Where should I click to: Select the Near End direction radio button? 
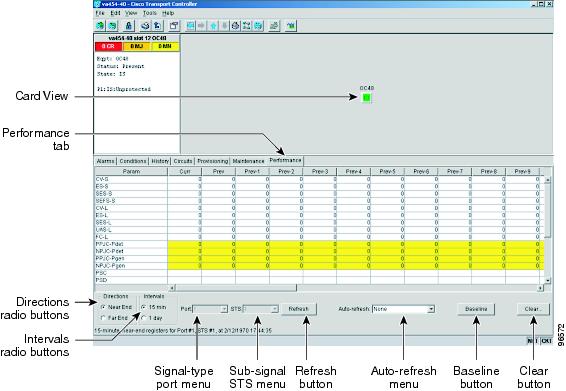click(103, 307)
